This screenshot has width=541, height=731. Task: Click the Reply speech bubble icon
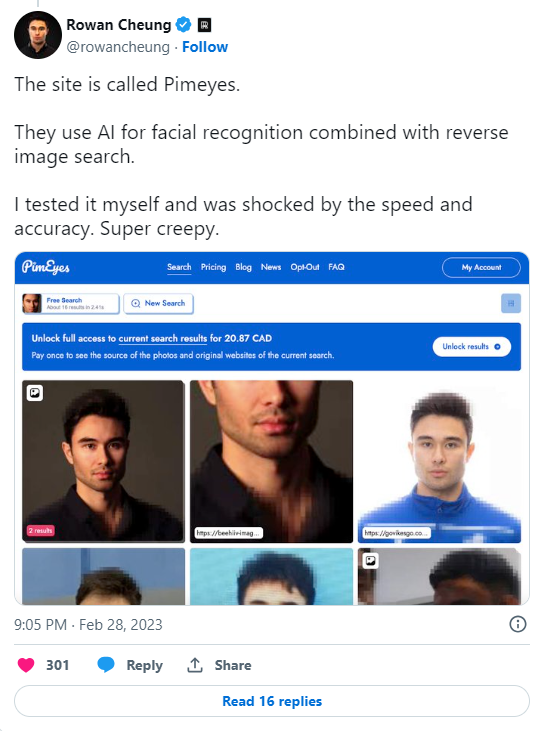[x=106, y=665]
